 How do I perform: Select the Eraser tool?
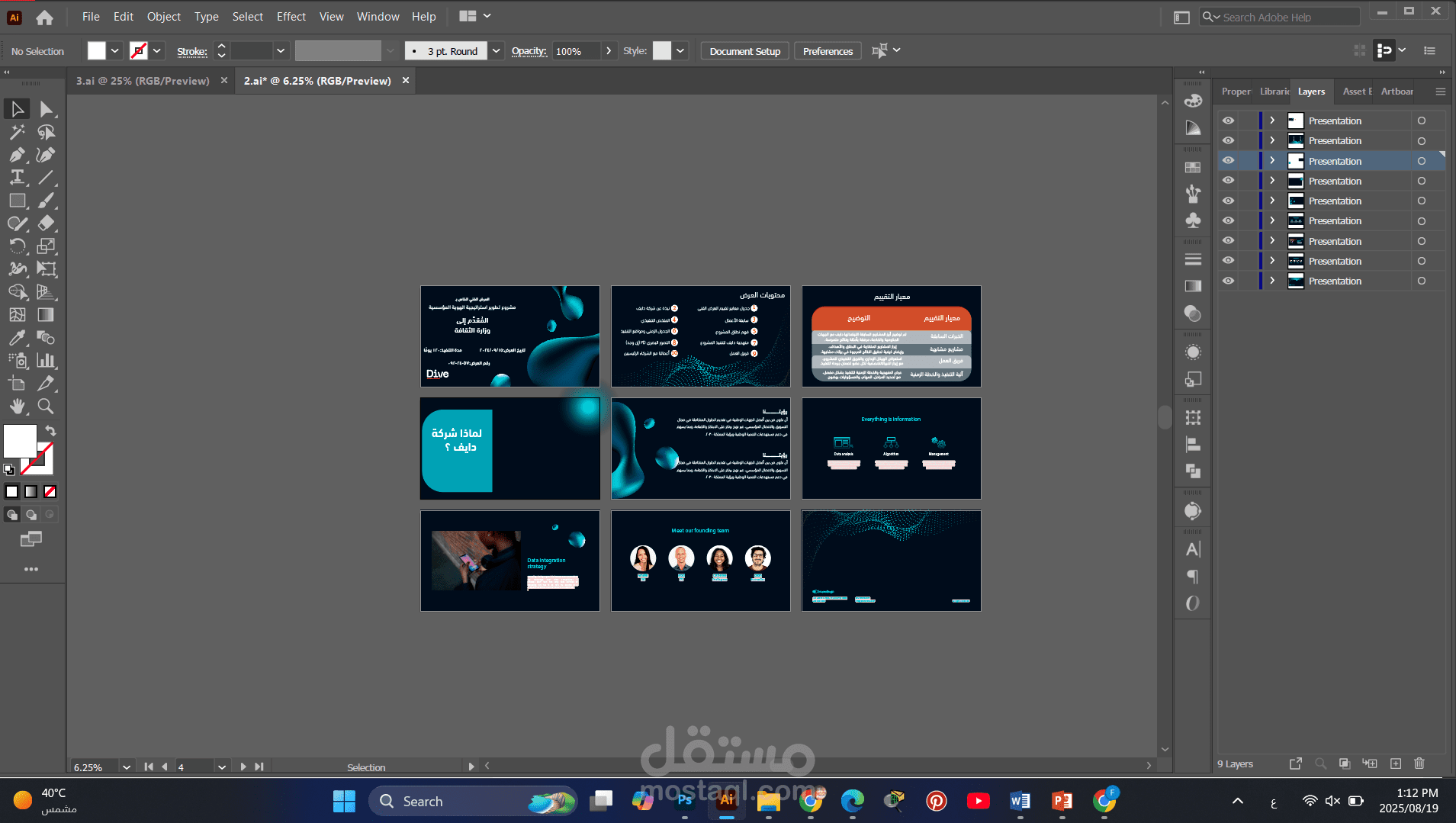click(x=46, y=223)
